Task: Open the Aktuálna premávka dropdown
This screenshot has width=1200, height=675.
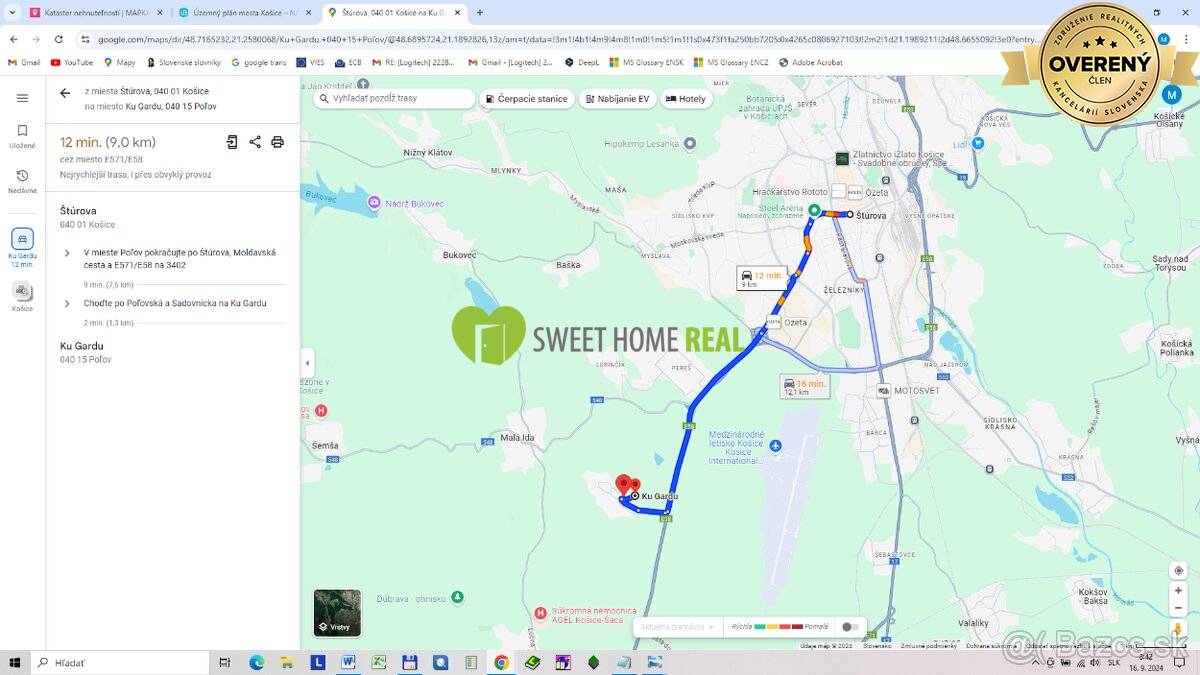Action: pos(677,627)
